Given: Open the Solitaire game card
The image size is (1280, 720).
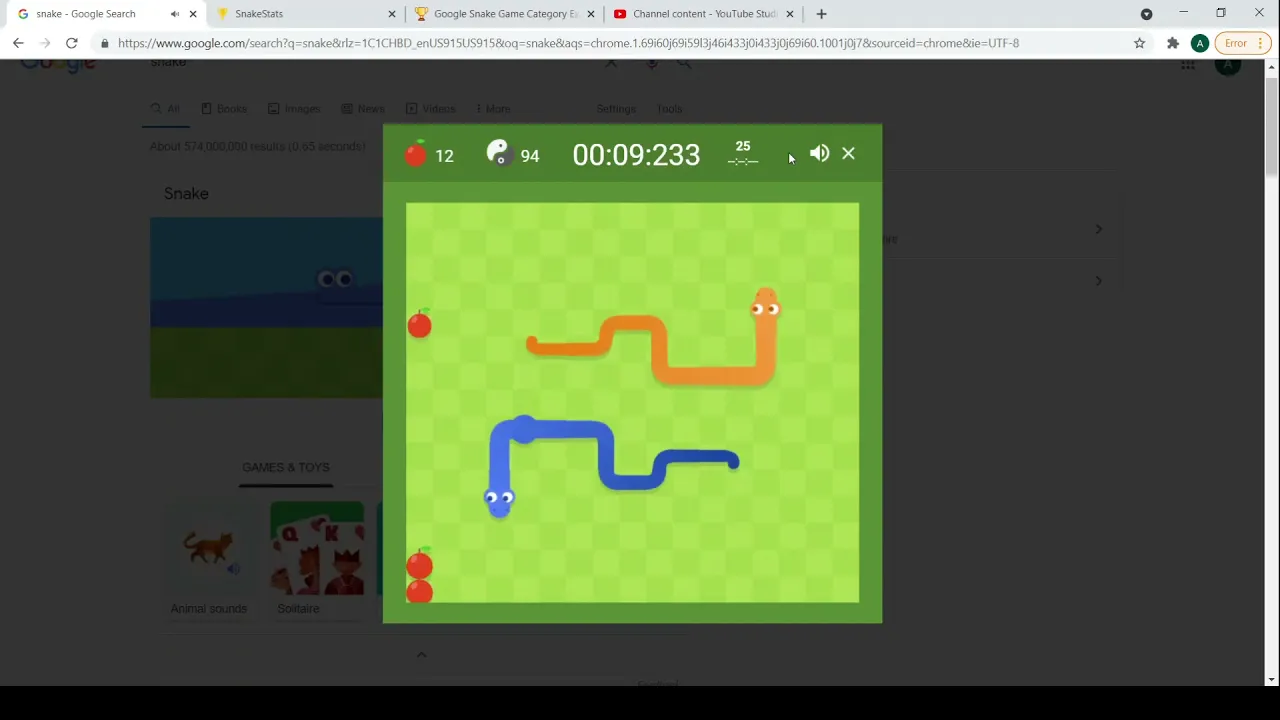Looking at the screenshot, I should pos(317,560).
